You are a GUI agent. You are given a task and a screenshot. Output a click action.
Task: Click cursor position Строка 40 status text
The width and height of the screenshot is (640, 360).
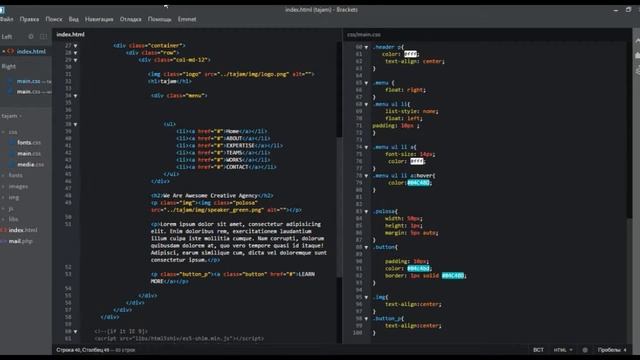(x=83, y=350)
